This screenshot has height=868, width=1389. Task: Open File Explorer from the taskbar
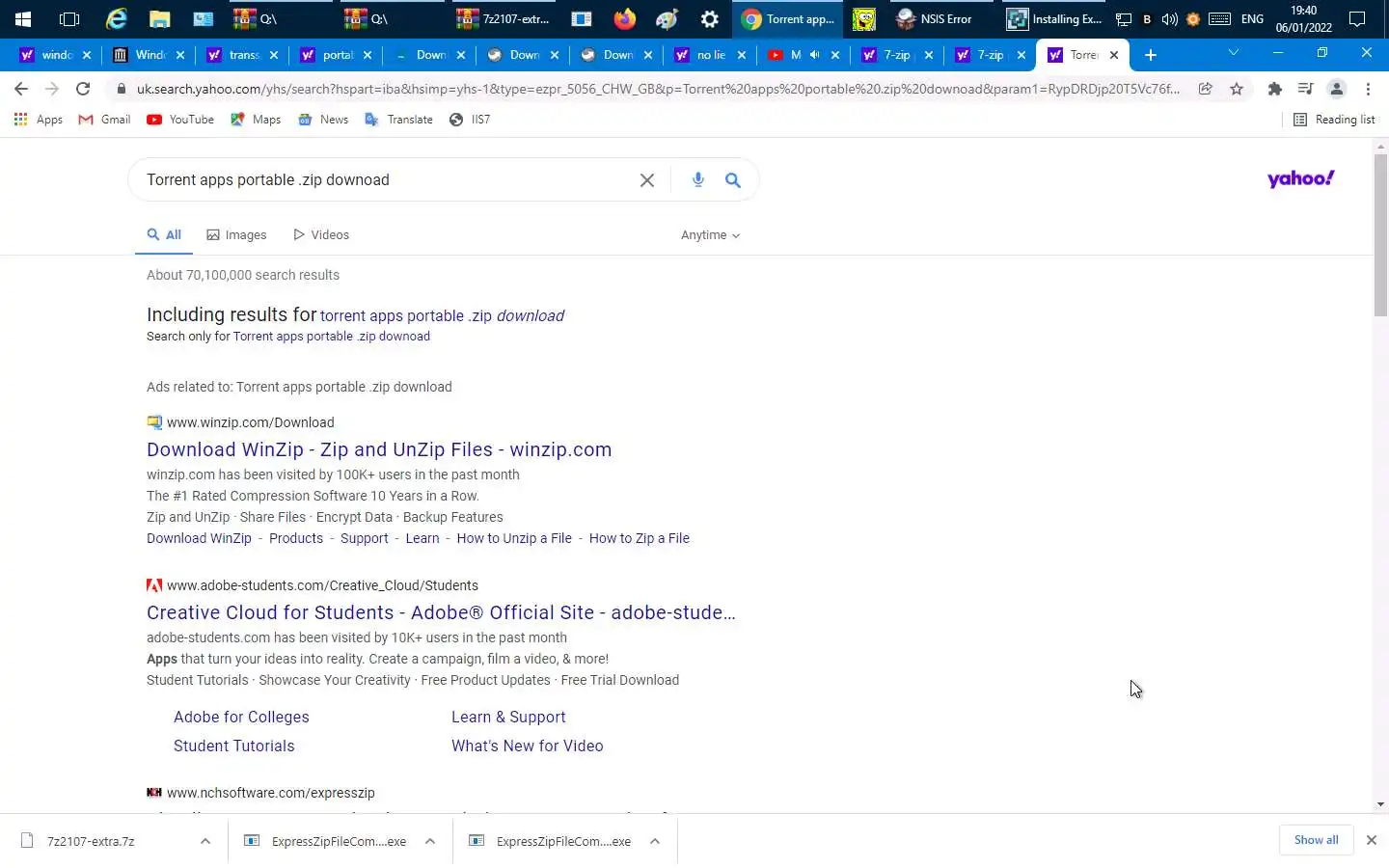(160, 18)
